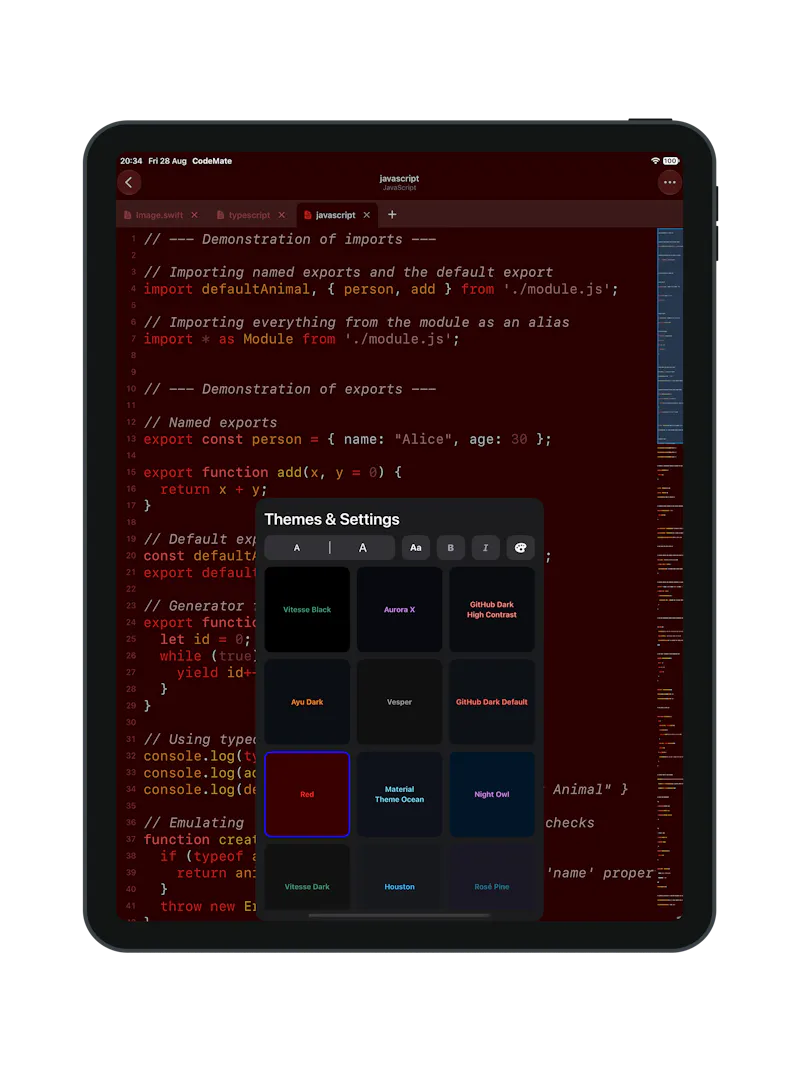Click 'let id = 0;' on line 25

205,640
